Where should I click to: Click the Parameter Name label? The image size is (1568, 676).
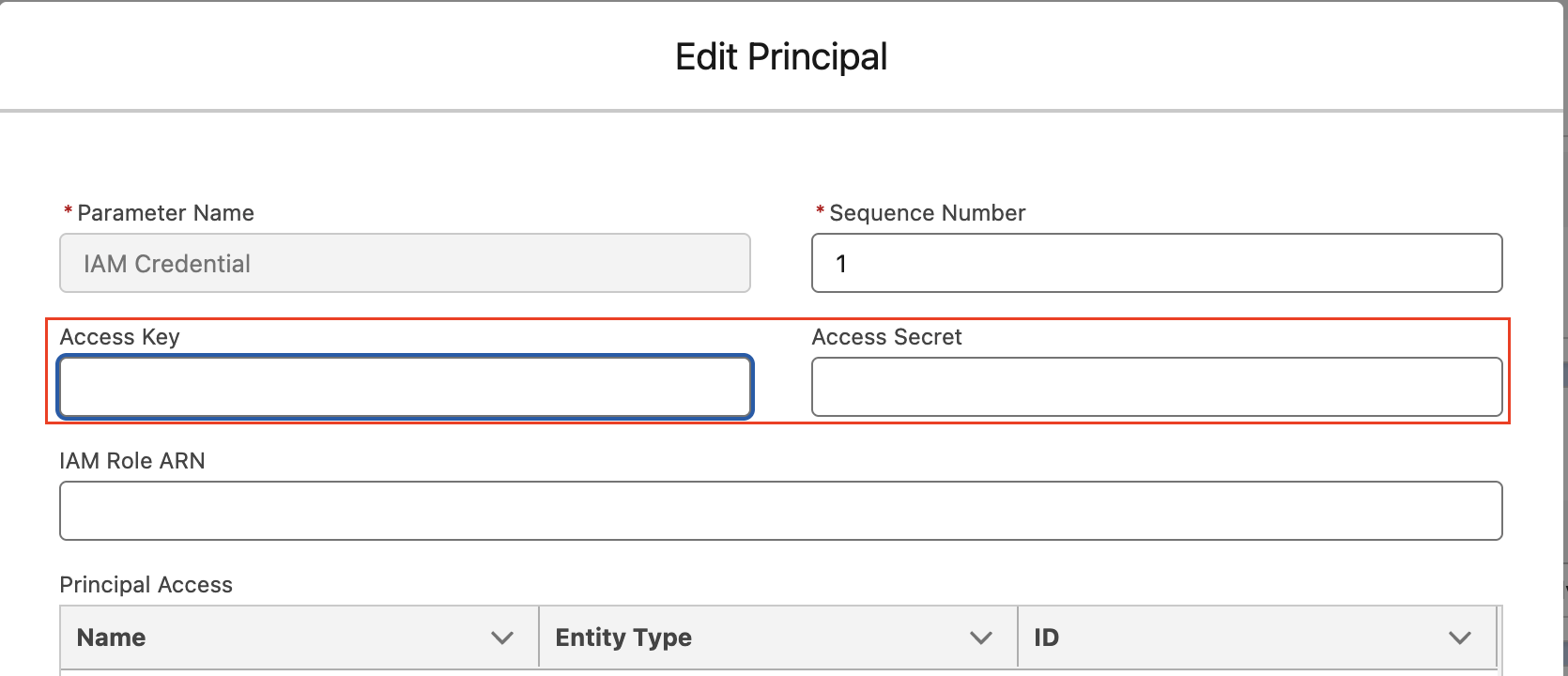165,213
